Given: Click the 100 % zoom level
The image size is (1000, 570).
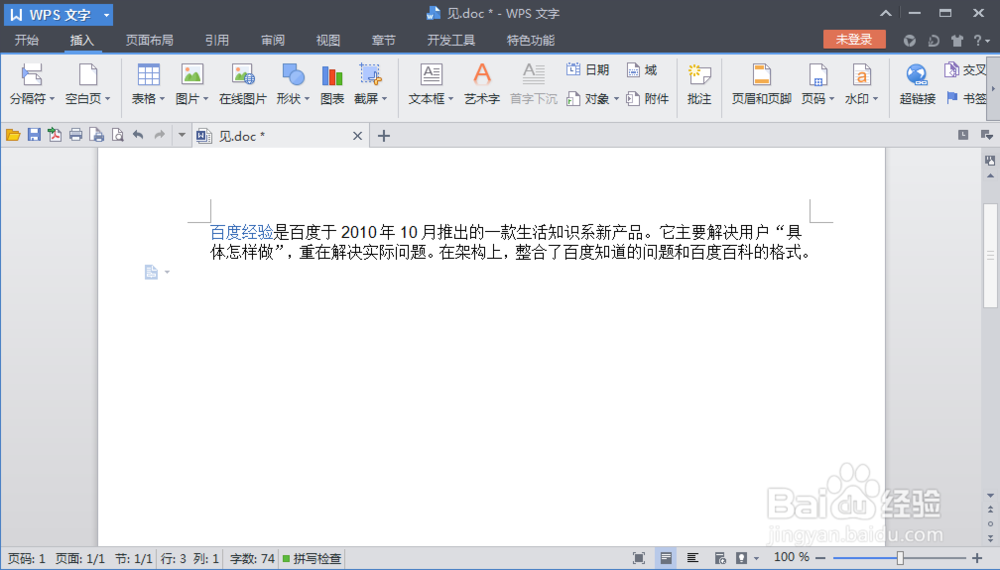Looking at the screenshot, I should click(x=791, y=558).
